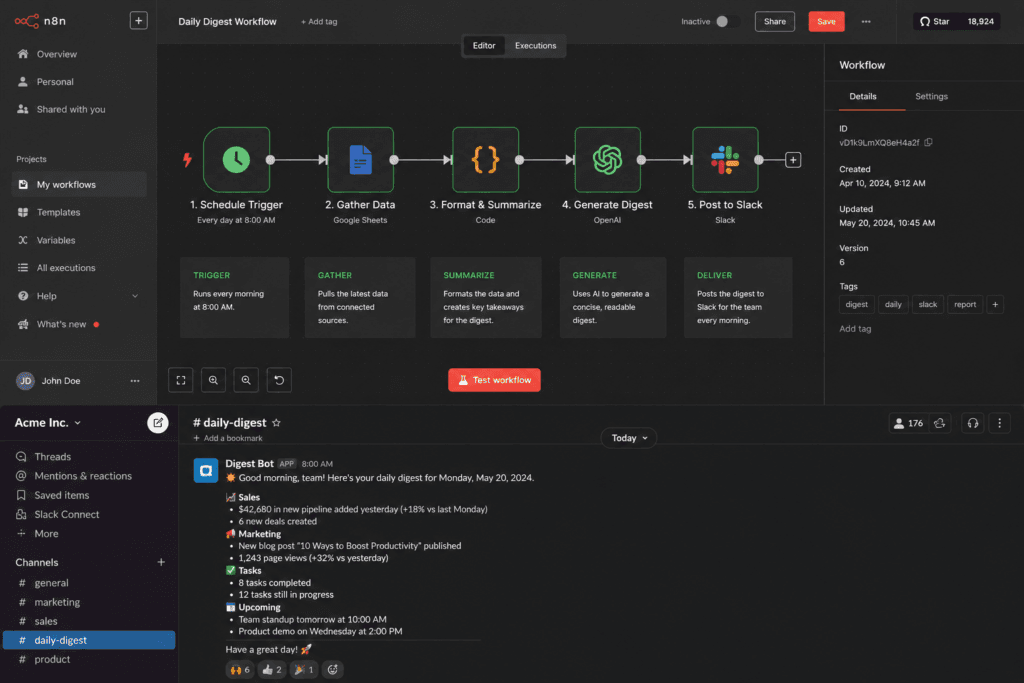Click the Share button
This screenshot has height=683, width=1024.
click(x=775, y=22)
